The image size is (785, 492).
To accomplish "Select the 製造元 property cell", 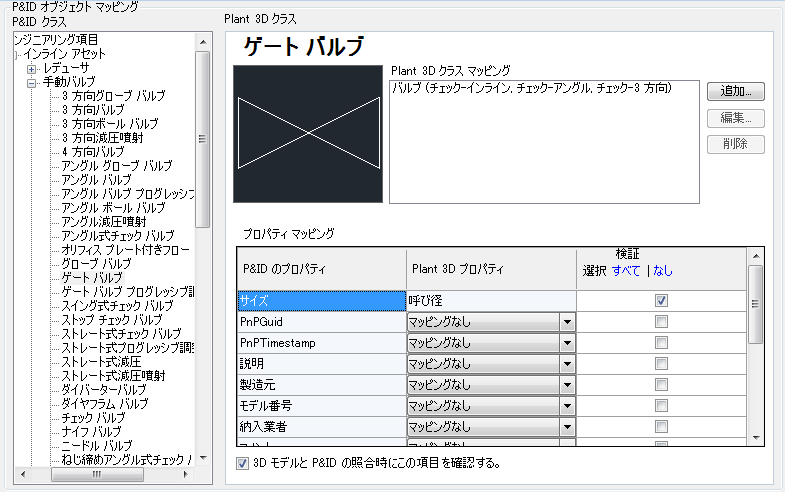I will point(321,385).
